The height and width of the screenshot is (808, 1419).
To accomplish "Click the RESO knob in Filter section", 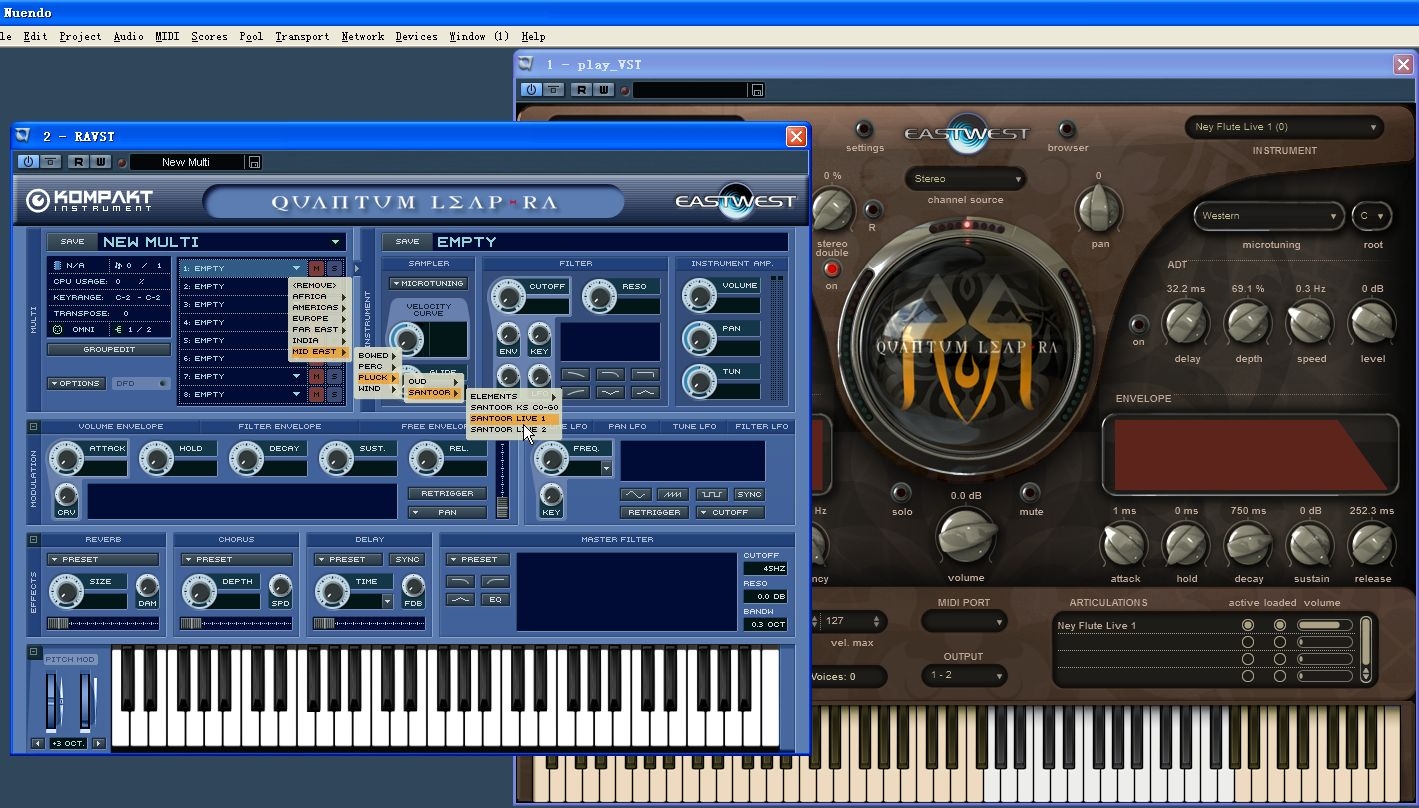I will coord(599,295).
